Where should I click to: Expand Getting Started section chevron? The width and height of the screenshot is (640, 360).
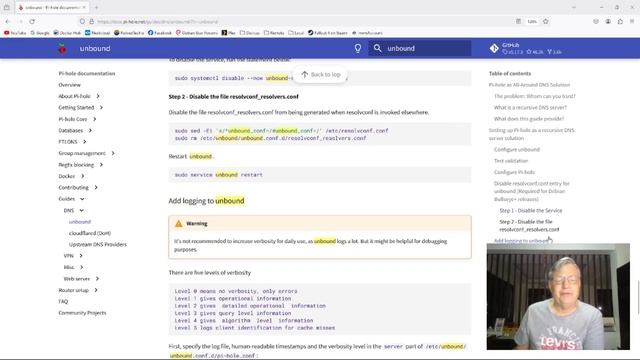(x=101, y=107)
